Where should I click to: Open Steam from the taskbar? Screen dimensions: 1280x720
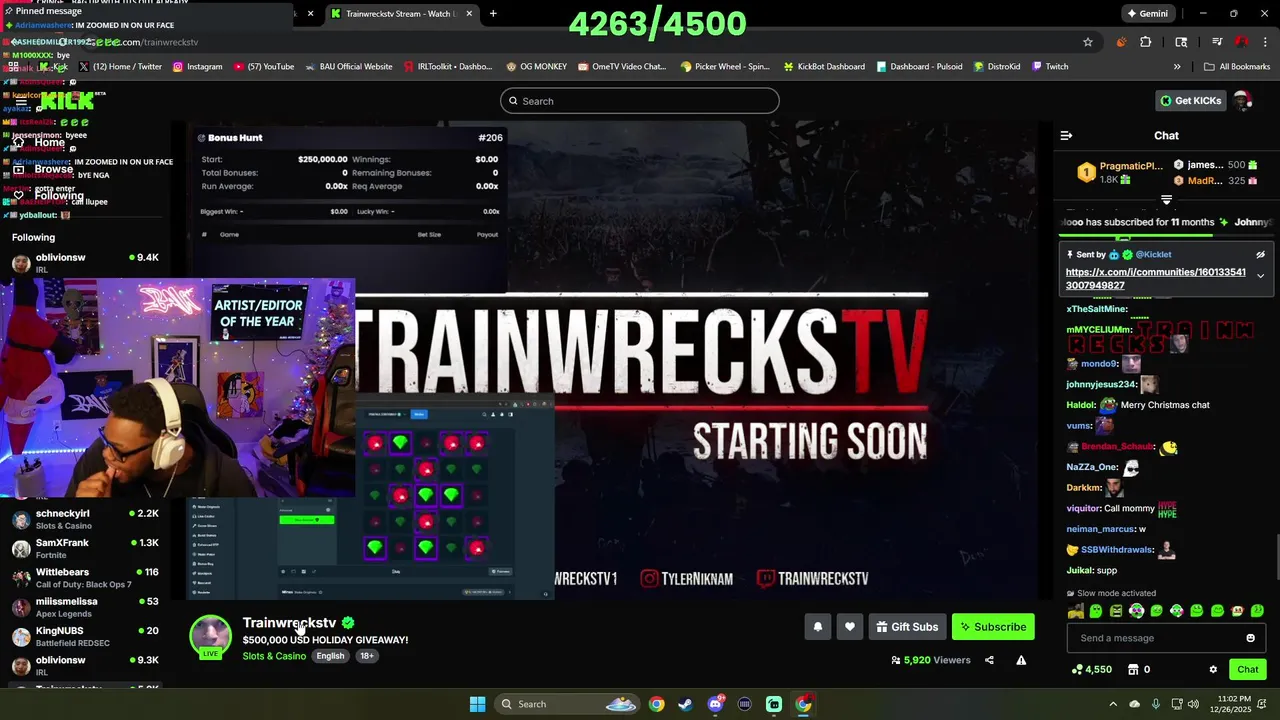(x=685, y=704)
